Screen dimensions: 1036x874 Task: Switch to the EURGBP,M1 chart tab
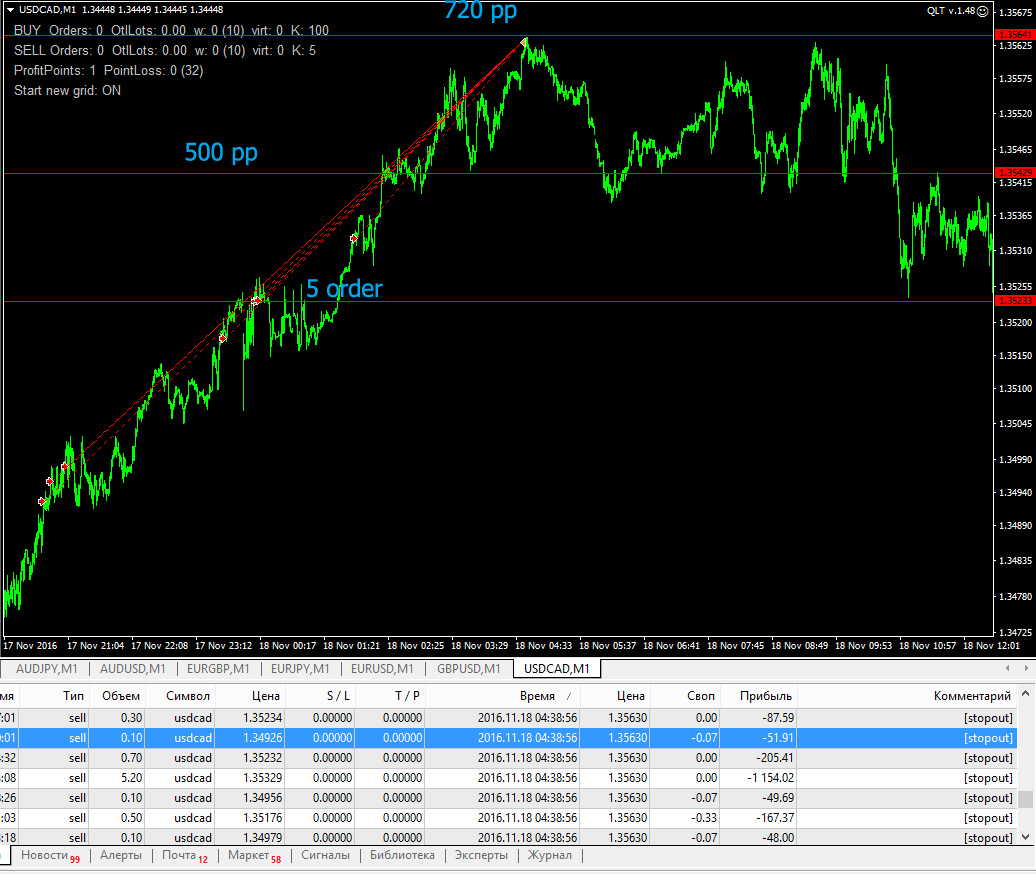[x=218, y=669]
